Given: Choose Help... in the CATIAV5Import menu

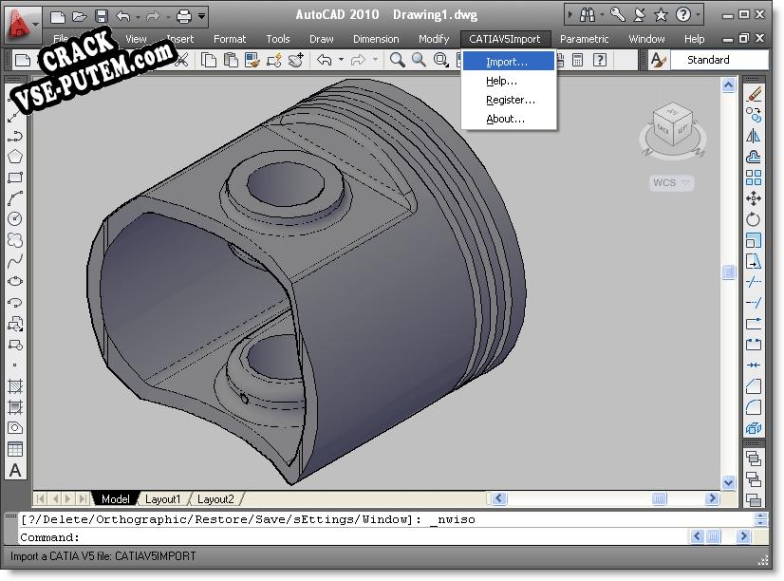Looking at the screenshot, I should click(508, 81).
